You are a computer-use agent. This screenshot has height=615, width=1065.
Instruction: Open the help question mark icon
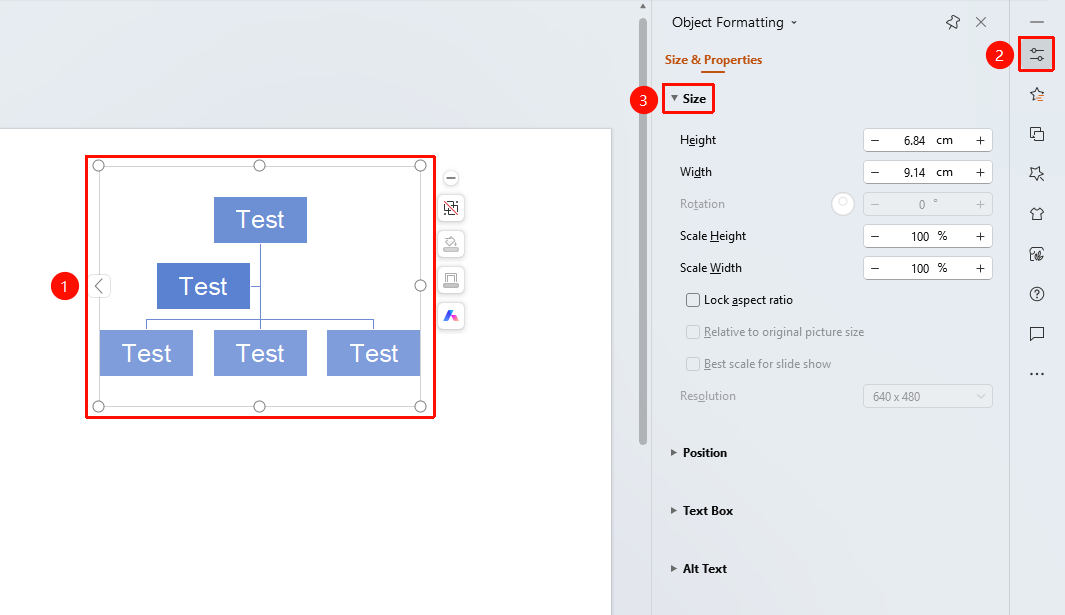(1036, 294)
